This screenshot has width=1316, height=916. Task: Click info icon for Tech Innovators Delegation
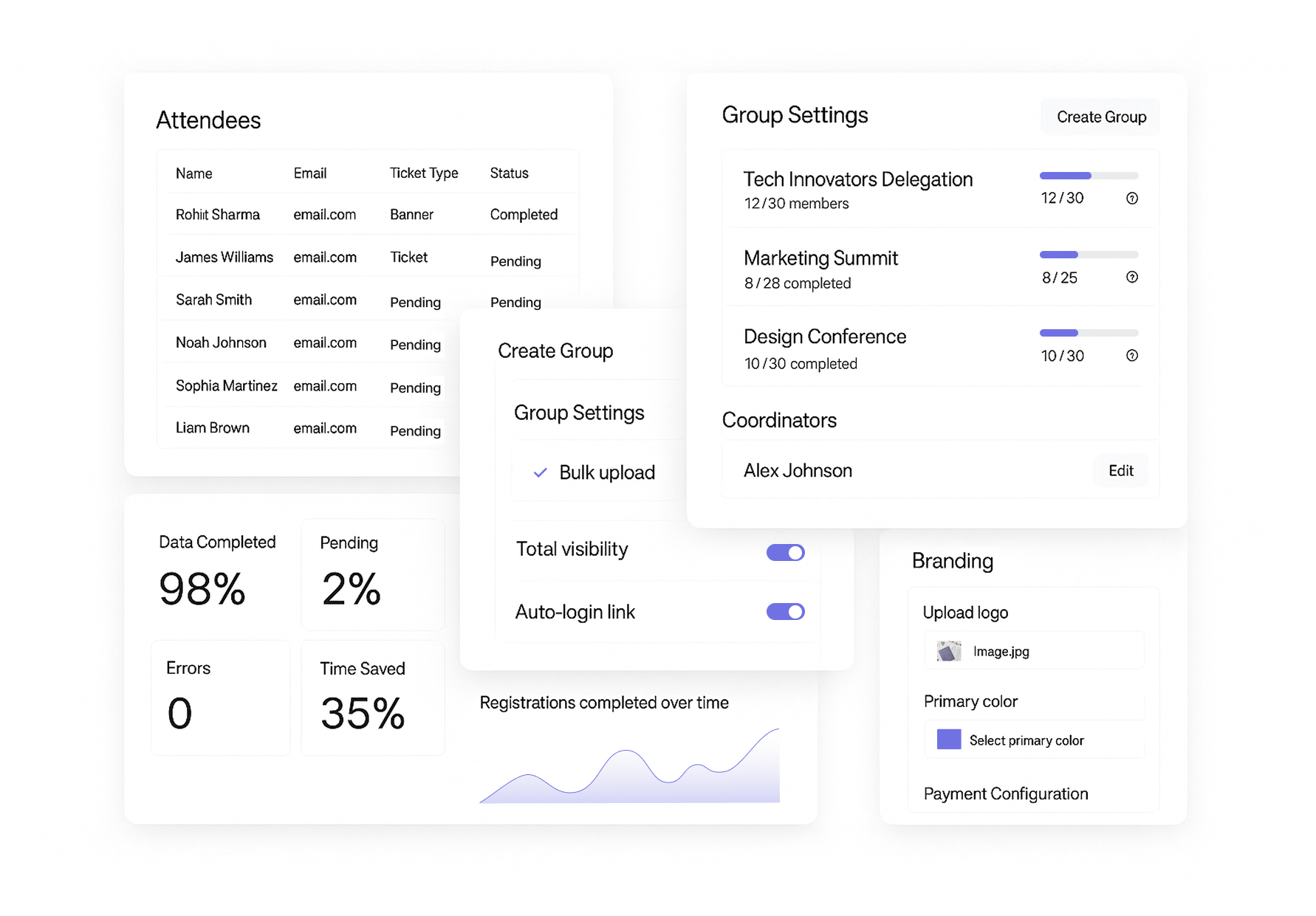1131,198
